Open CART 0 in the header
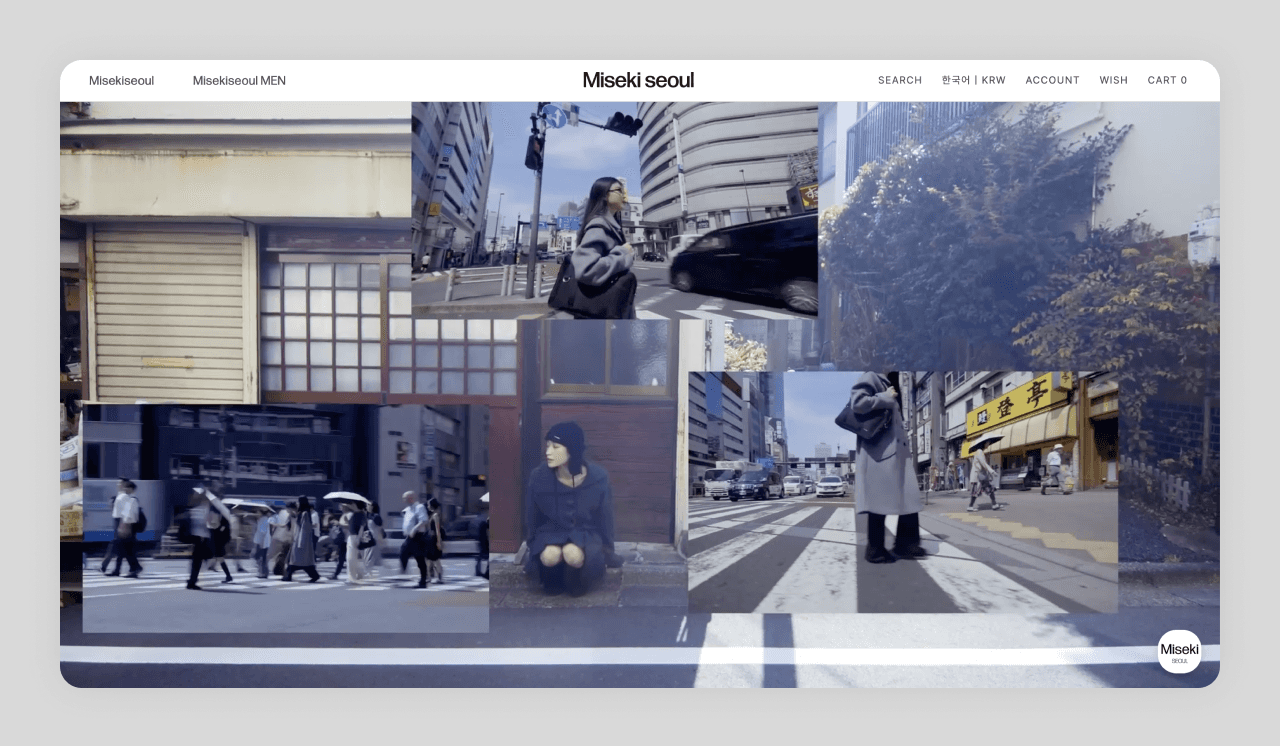Image resolution: width=1280 pixels, height=746 pixels. (1167, 80)
